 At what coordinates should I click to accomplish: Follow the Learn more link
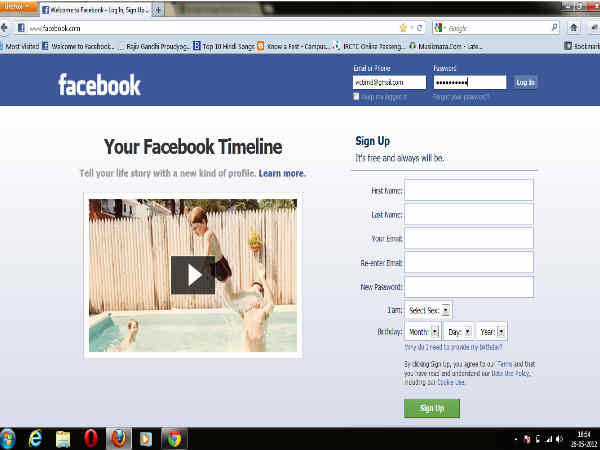tap(282, 173)
